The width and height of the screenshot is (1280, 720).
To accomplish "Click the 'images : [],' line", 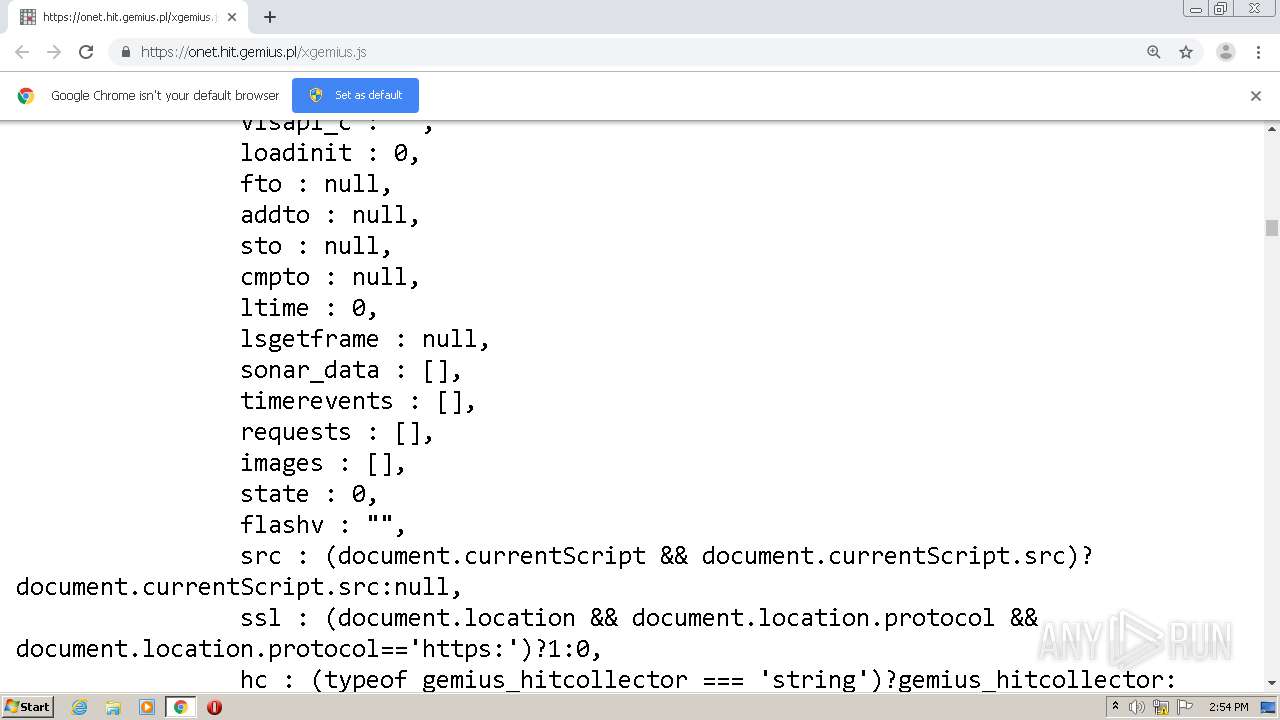I will point(323,463).
